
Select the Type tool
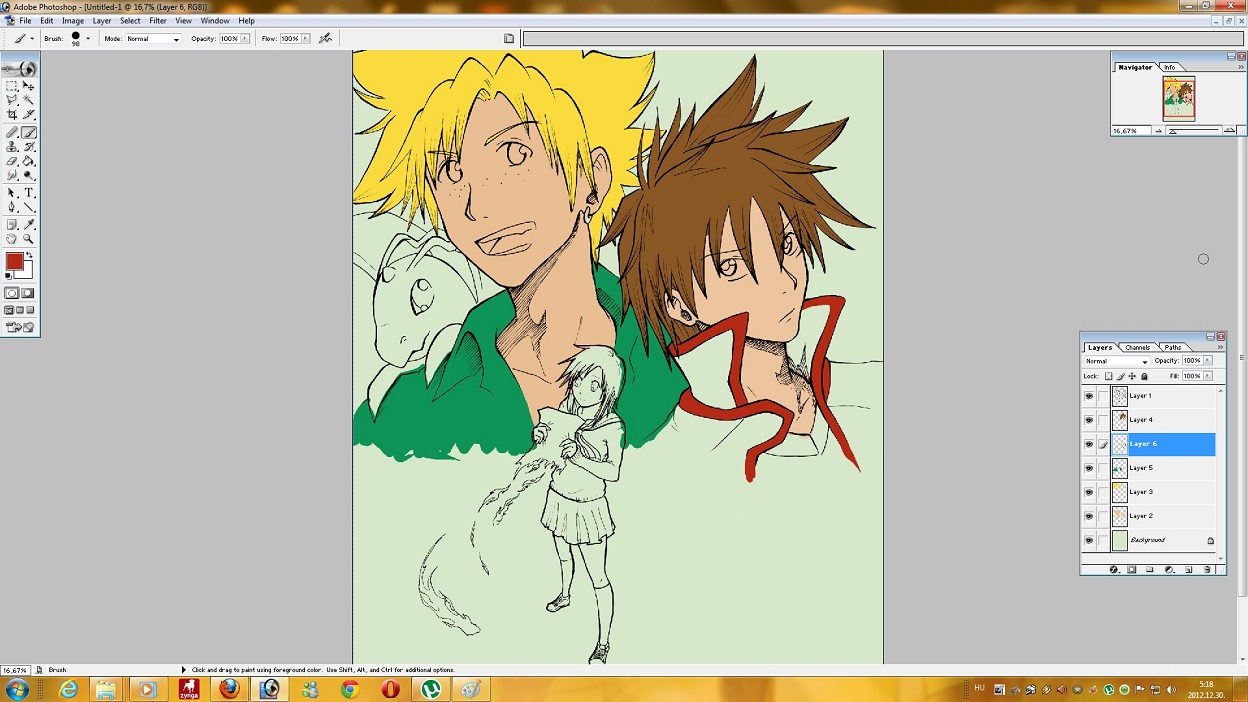pos(29,193)
